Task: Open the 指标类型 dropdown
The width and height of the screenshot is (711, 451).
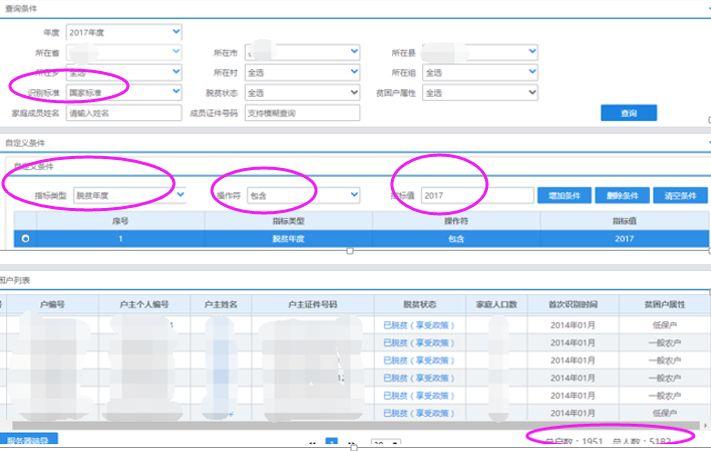Action: 130,196
